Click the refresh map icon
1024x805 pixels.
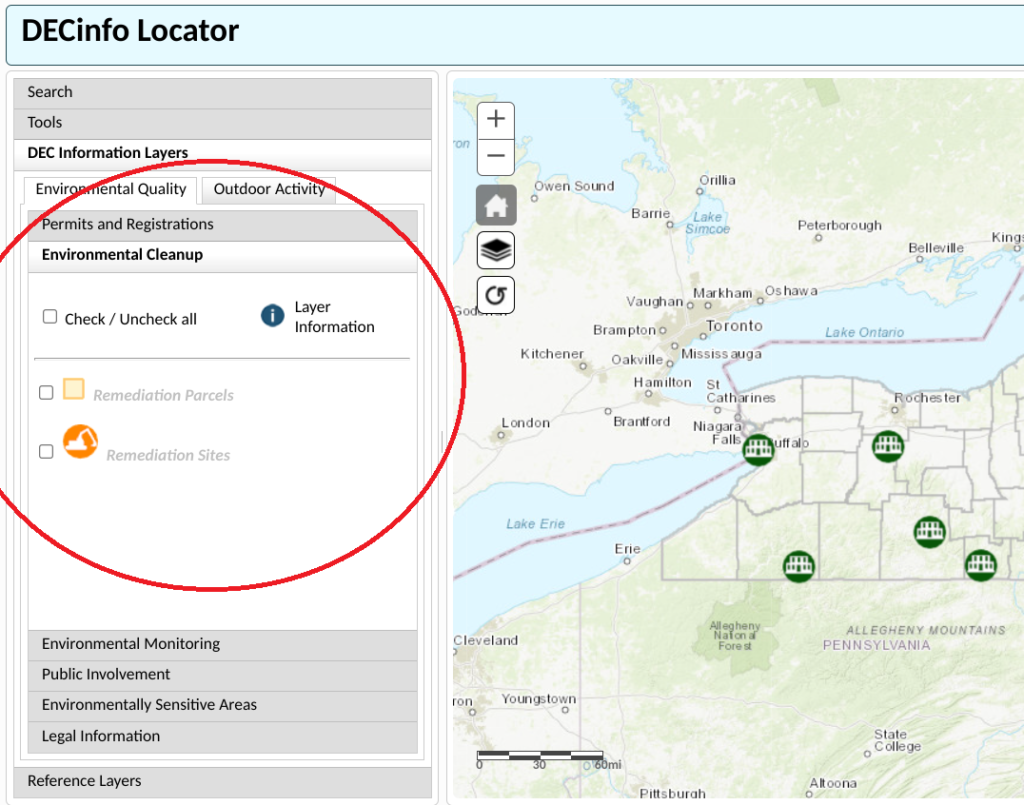tap(495, 294)
